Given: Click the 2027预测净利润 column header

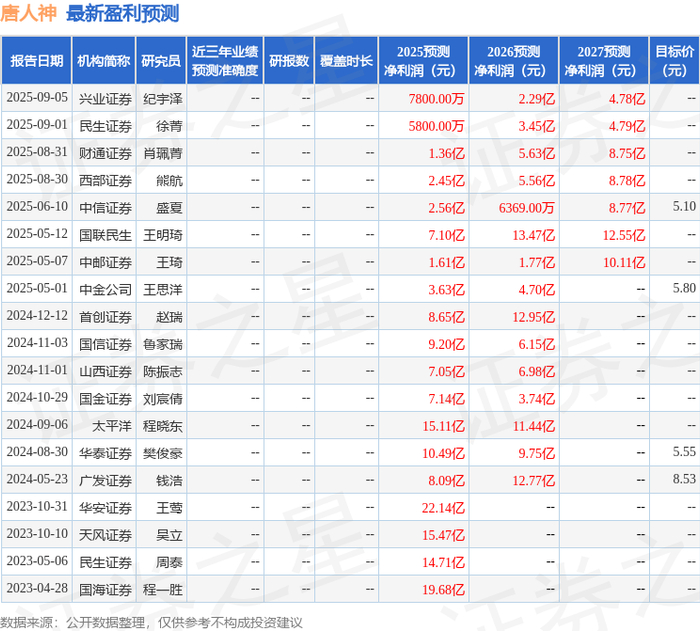Looking at the screenshot, I should 604,61.
